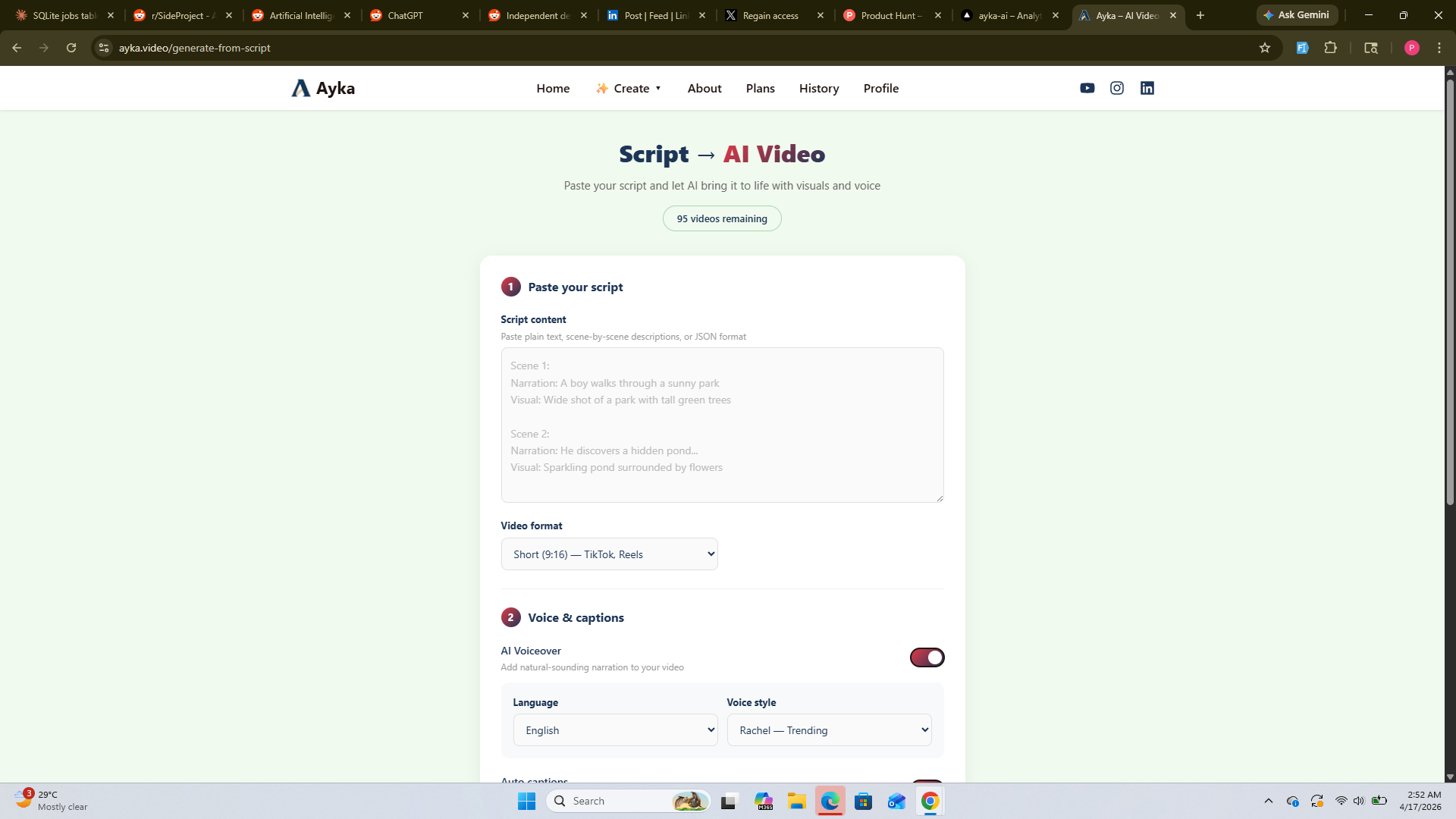Bookmark this page with star icon
This screenshot has width=1456, height=819.
coord(1264,48)
